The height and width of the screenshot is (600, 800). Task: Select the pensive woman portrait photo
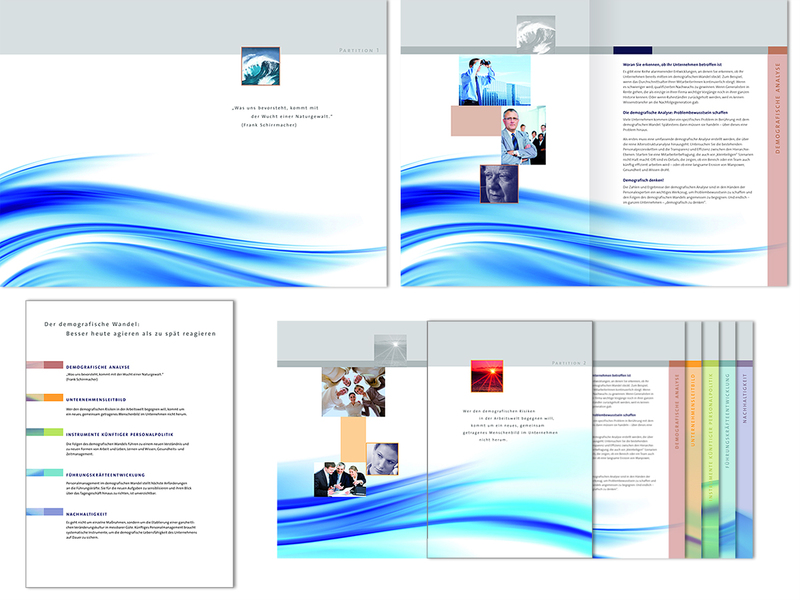point(384,457)
